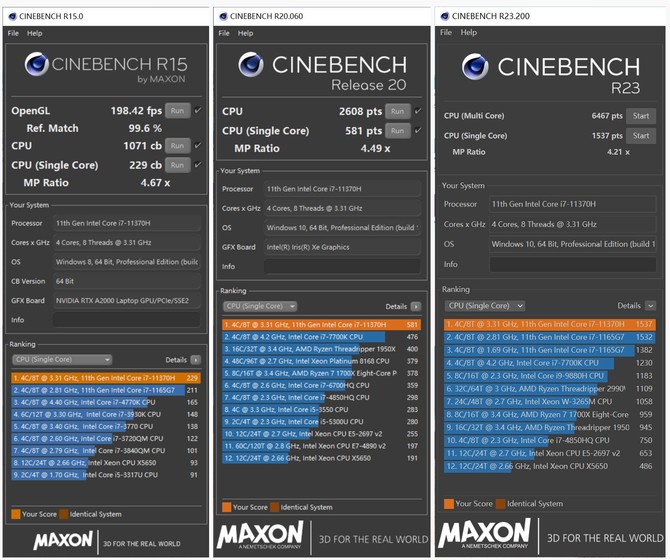Start the CPU (Multi Core) test in R23
Screen dimensions: 670x560
(x=641, y=116)
